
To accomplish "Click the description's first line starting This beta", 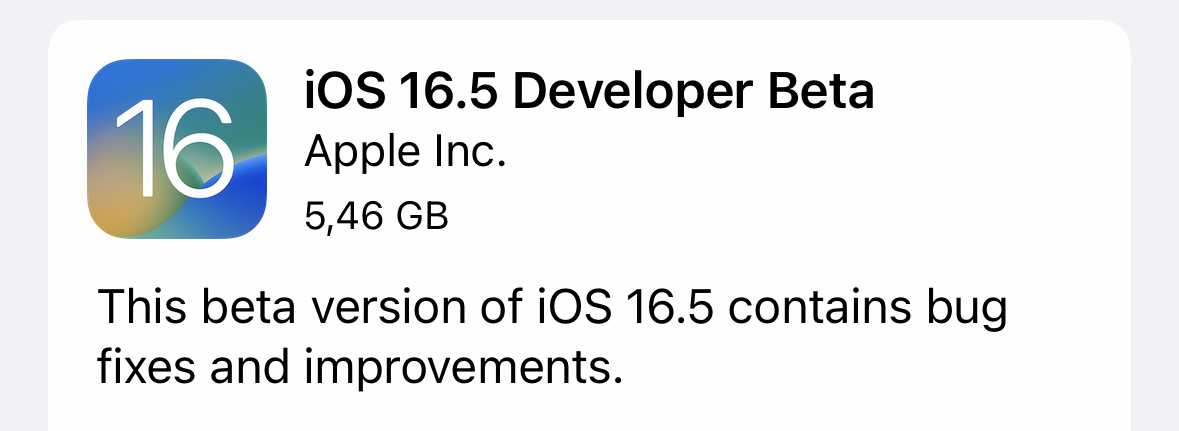I will click(552, 310).
